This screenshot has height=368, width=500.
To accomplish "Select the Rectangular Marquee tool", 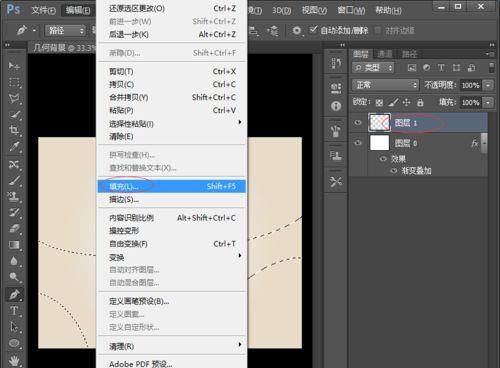I will 14,82.
